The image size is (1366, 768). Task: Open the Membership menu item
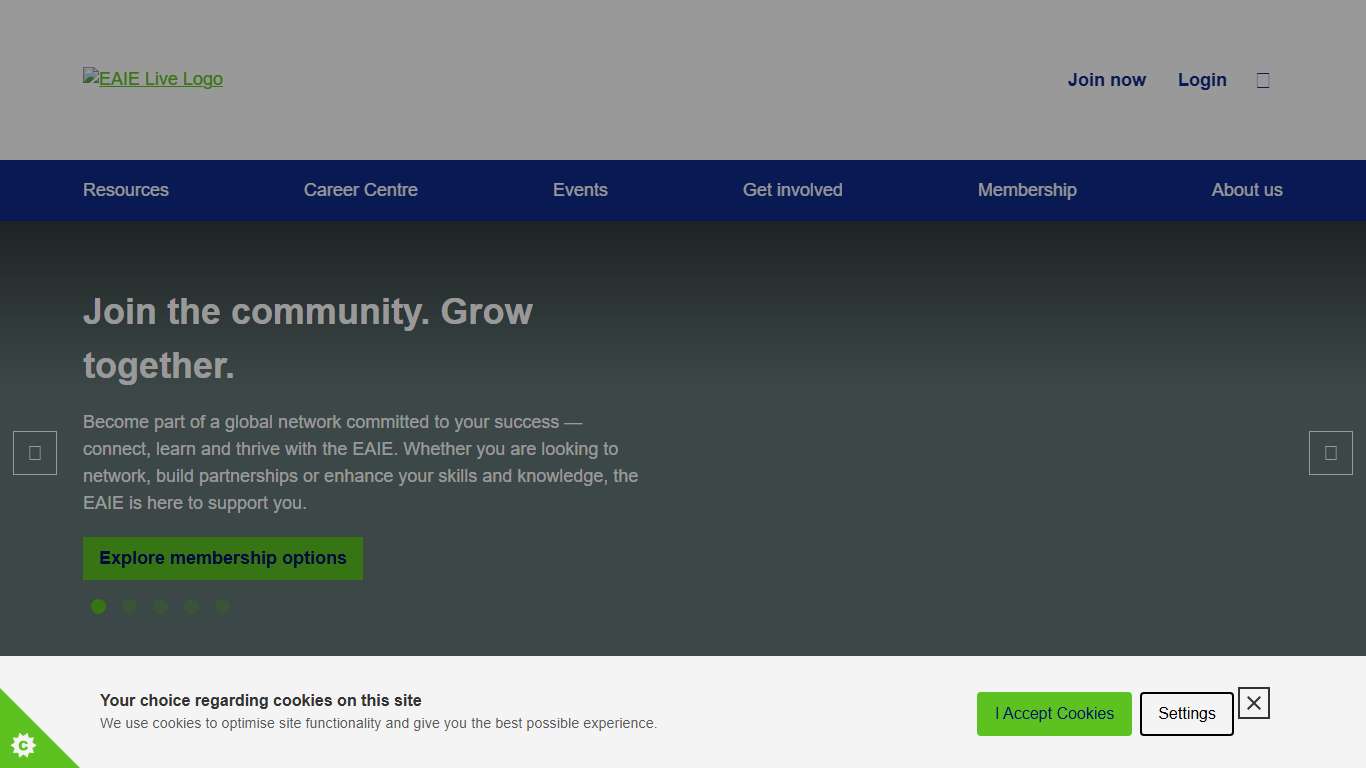coord(1027,190)
